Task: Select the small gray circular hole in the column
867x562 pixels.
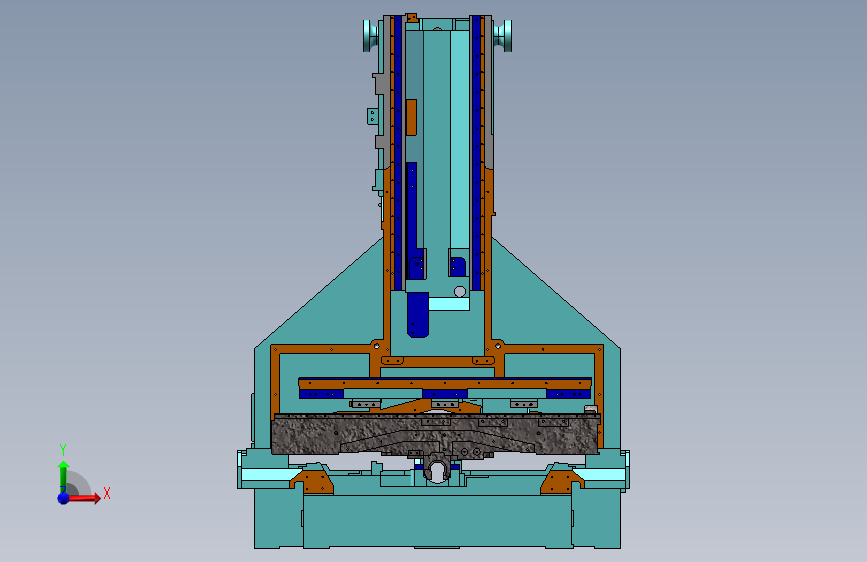Action: [459, 292]
